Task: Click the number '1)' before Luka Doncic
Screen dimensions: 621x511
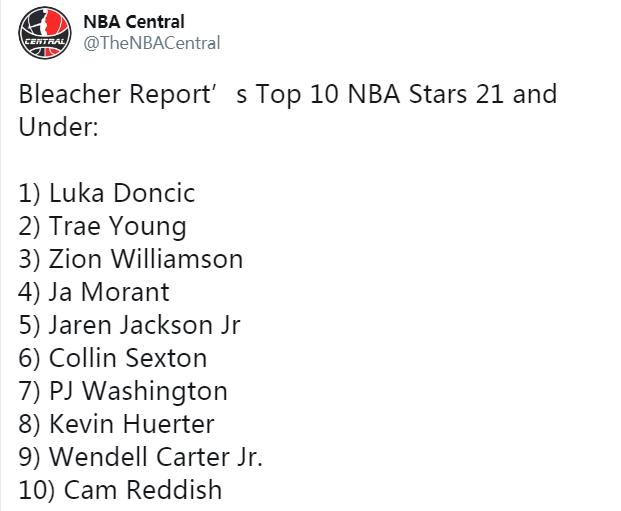Action: tap(29, 194)
